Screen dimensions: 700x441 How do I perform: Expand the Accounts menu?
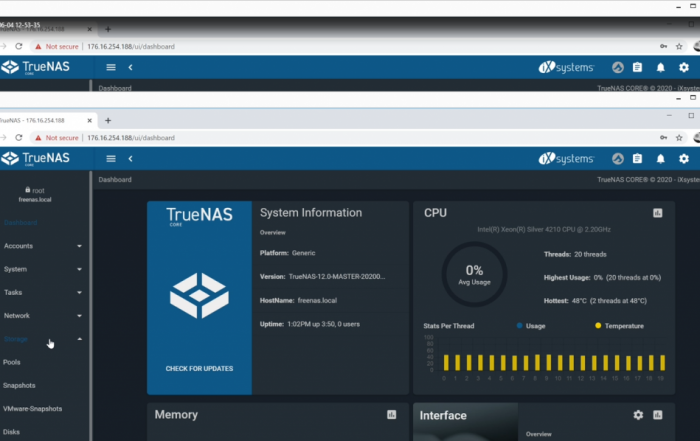tap(42, 246)
